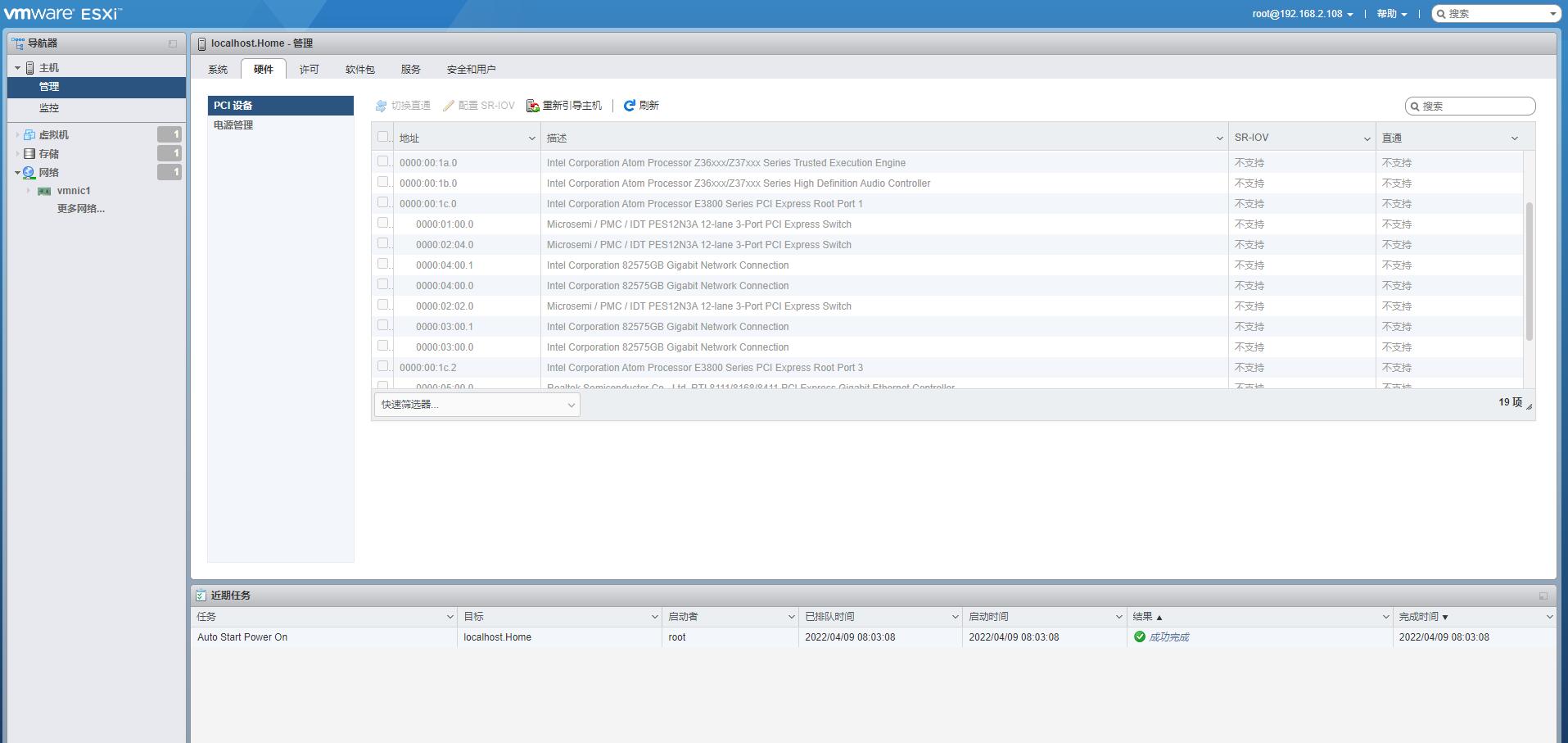
Task: Open the Quick filters dropdown
Action: [x=477, y=405]
